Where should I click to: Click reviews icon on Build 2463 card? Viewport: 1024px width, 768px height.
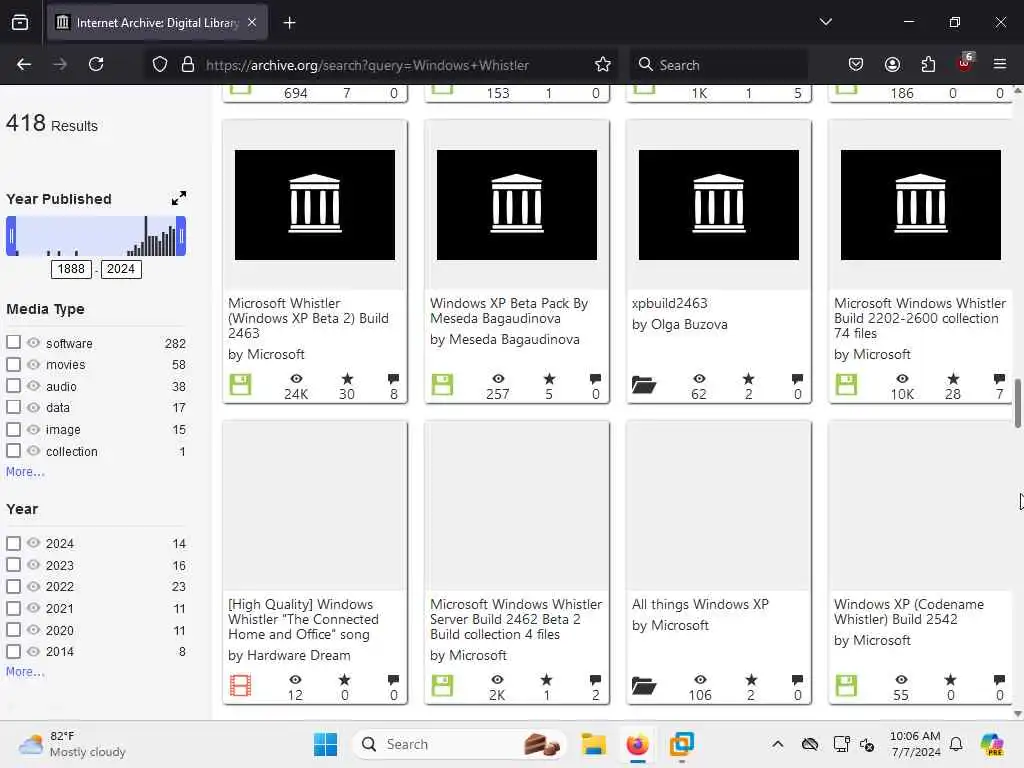393,379
